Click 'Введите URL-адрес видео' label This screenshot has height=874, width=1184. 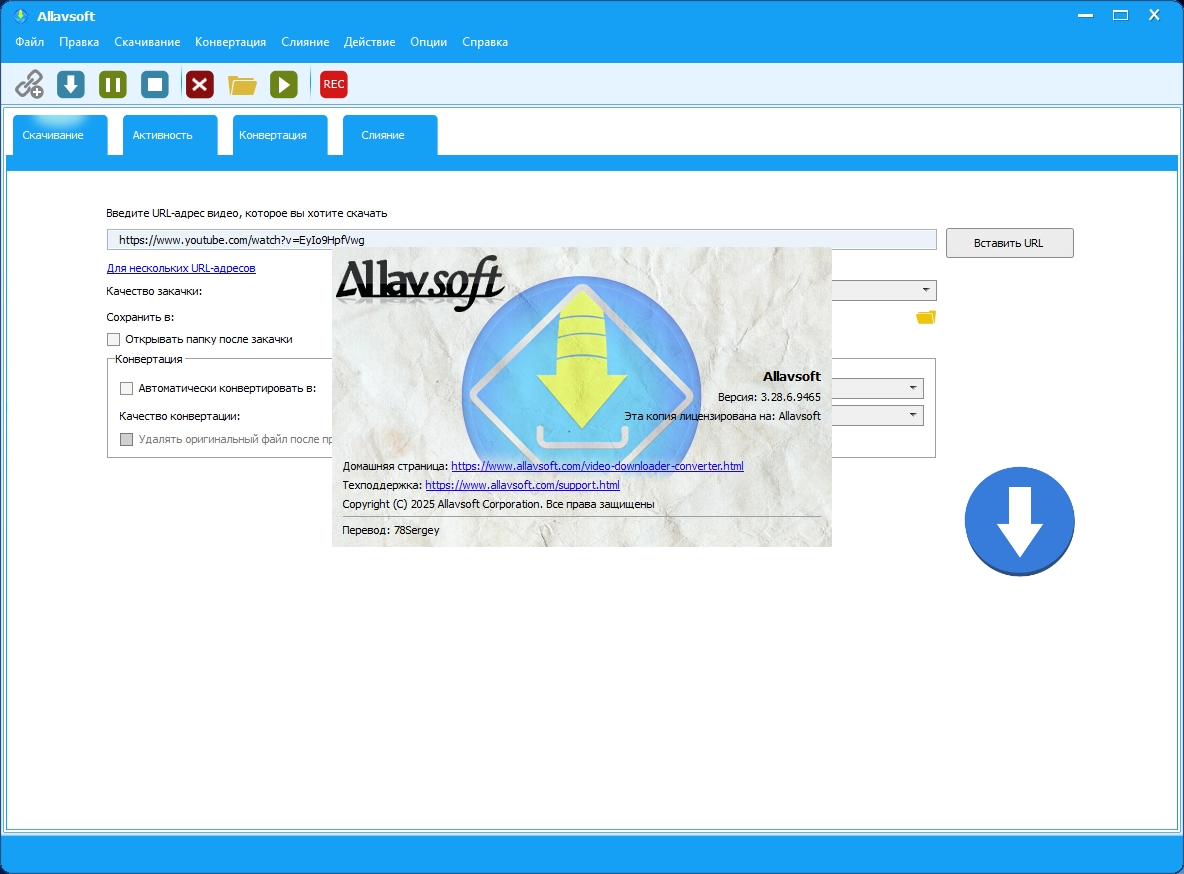coord(247,214)
